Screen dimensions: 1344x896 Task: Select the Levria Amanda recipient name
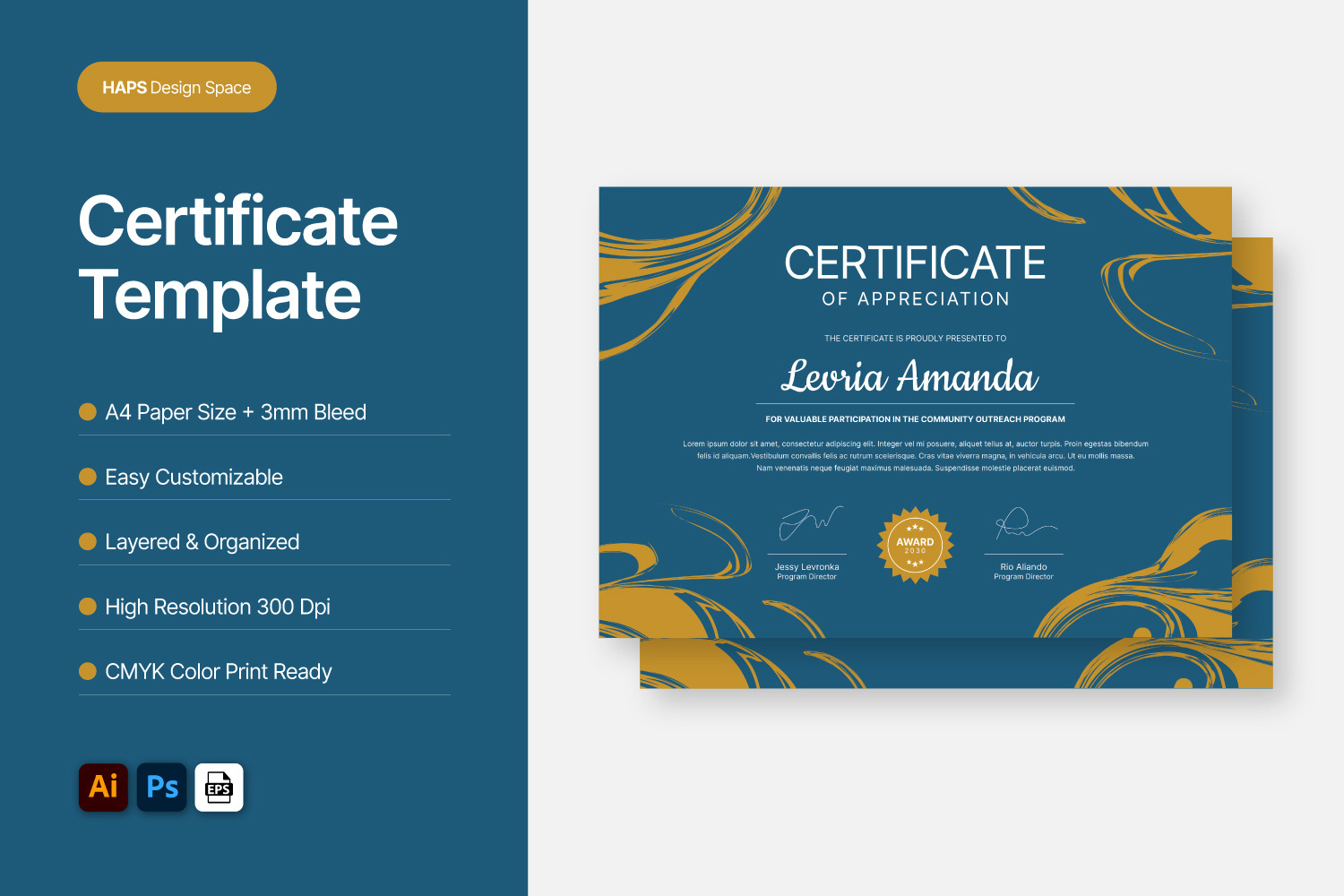point(909,376)
